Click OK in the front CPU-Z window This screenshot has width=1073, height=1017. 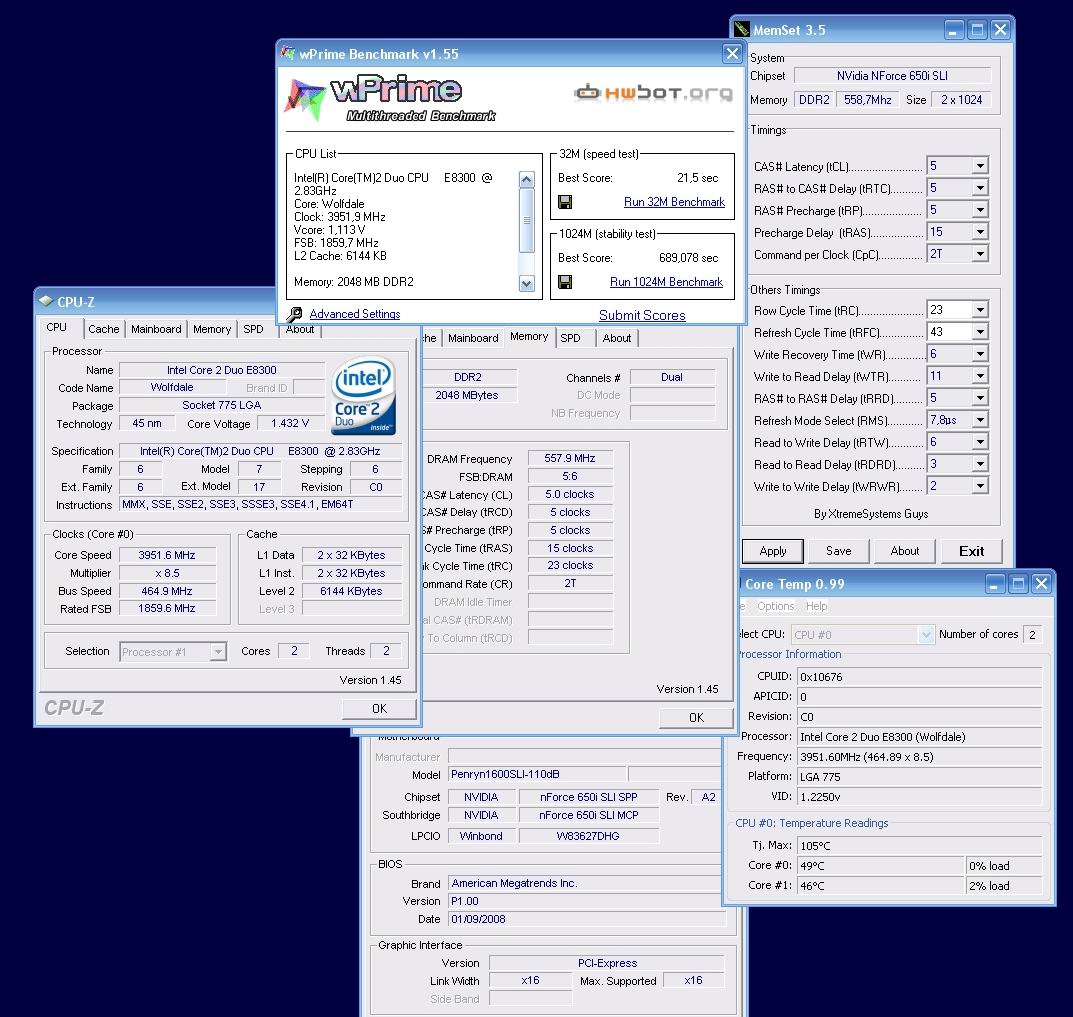coord(379,709)
